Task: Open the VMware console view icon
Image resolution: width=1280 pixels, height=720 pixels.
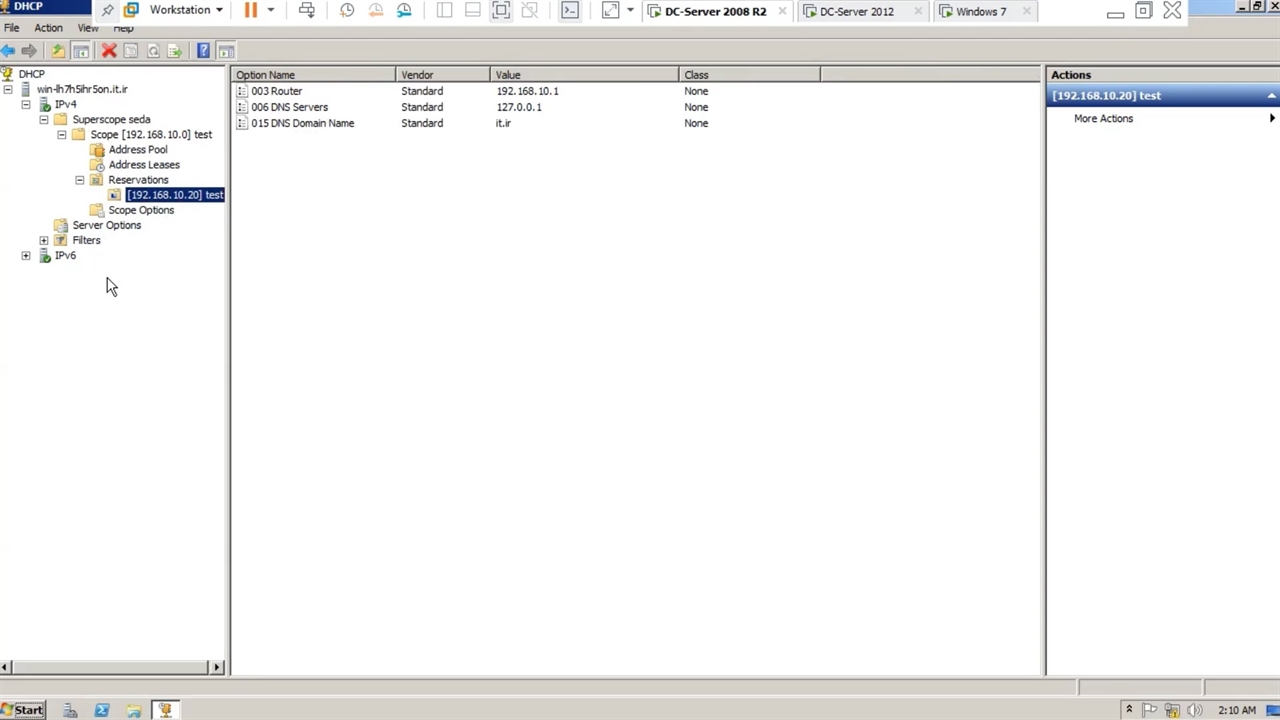Action: (x=569, y=11)
